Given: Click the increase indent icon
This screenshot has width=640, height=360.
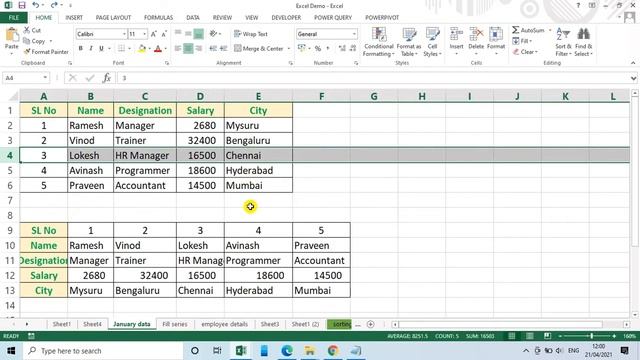Looking at the screenshot, I should [224, 49].
